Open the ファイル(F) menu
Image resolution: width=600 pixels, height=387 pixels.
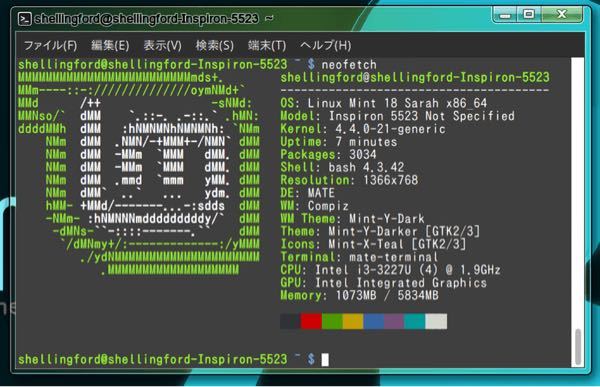coord(51,46)
